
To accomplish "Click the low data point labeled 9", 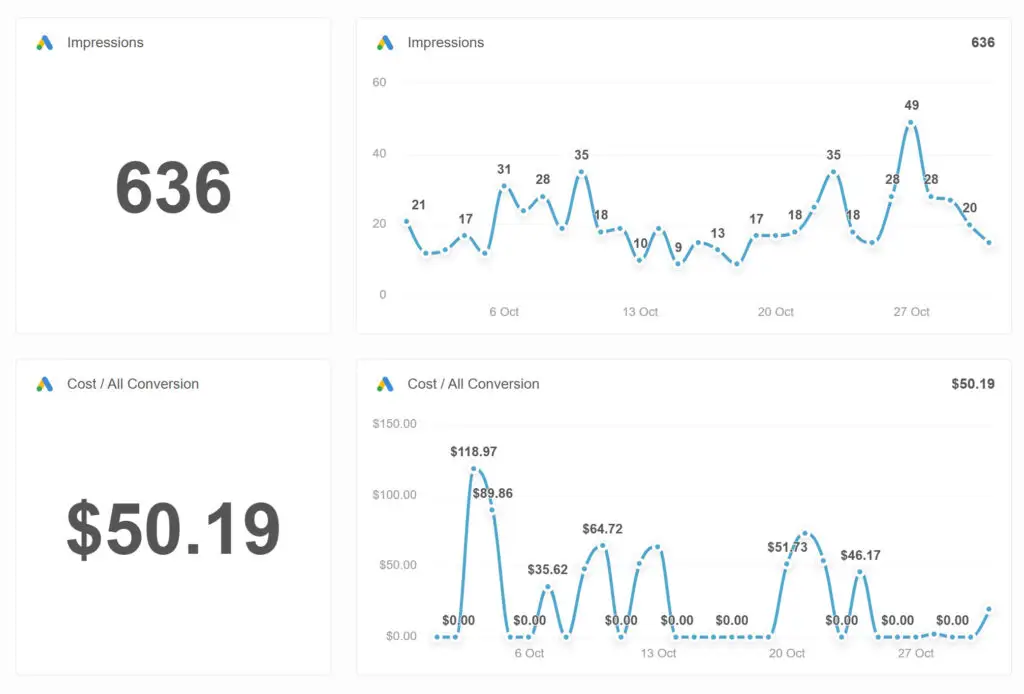I will click(x=678, y=264).
